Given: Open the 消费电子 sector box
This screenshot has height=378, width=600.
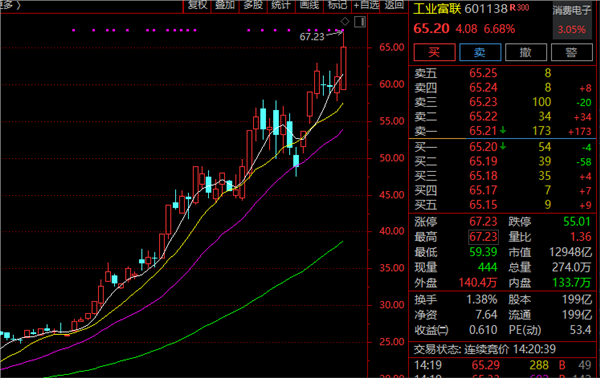Looking at the screenshot, I should click(572, 20).
